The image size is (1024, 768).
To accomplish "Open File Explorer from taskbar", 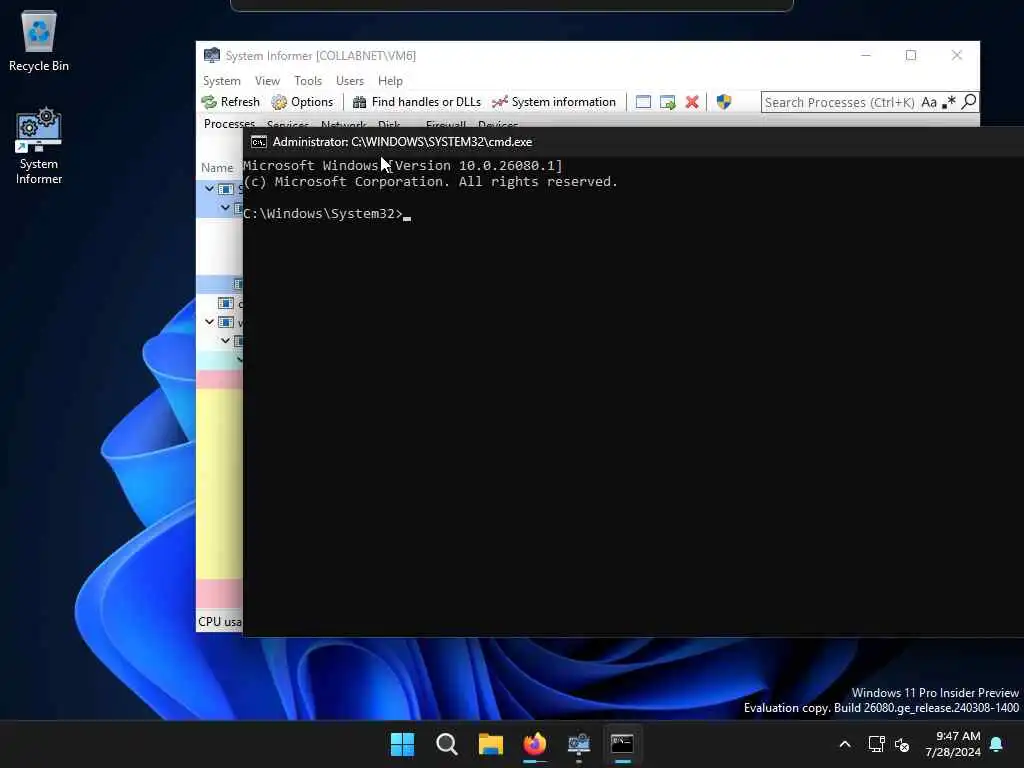I will tap(490, 744).
